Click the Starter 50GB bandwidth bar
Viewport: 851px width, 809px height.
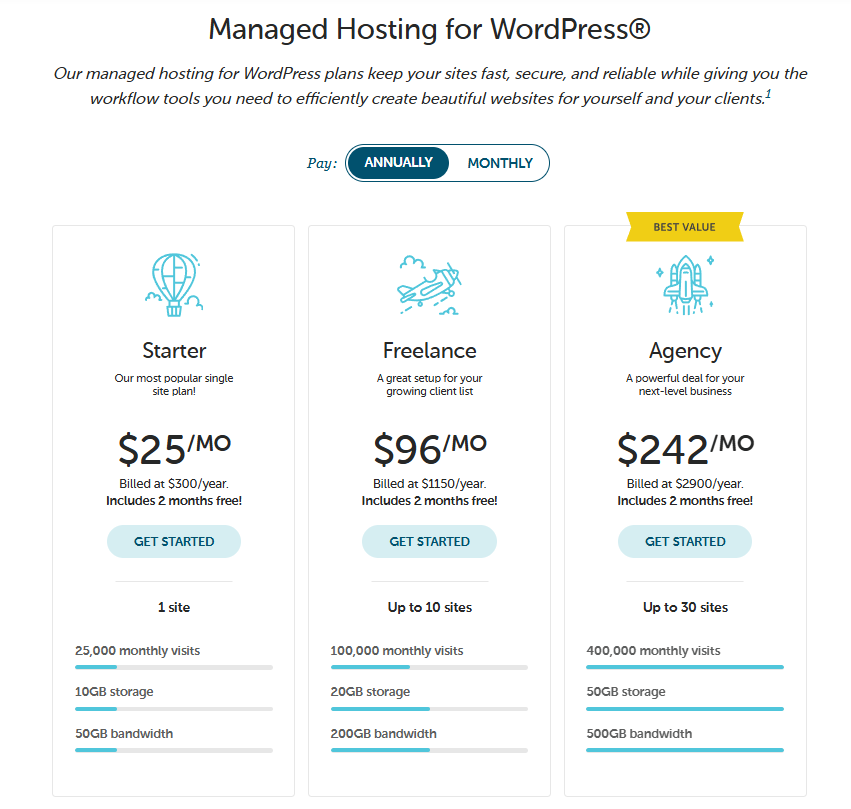pyautogui.click(x=174, y=750)
